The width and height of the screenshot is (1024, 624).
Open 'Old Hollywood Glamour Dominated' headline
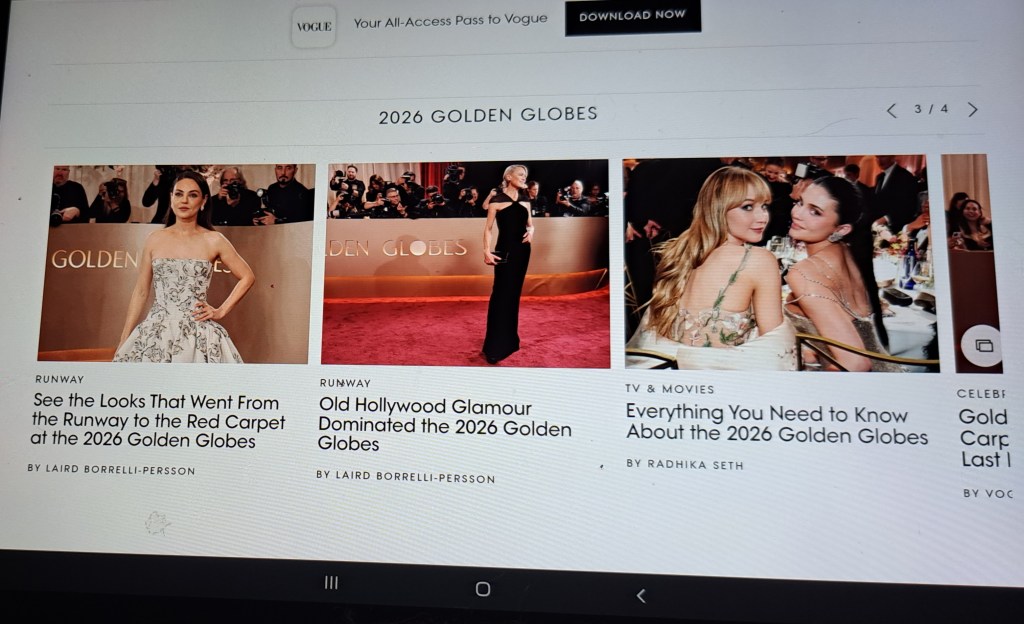(x=445, y=426)
